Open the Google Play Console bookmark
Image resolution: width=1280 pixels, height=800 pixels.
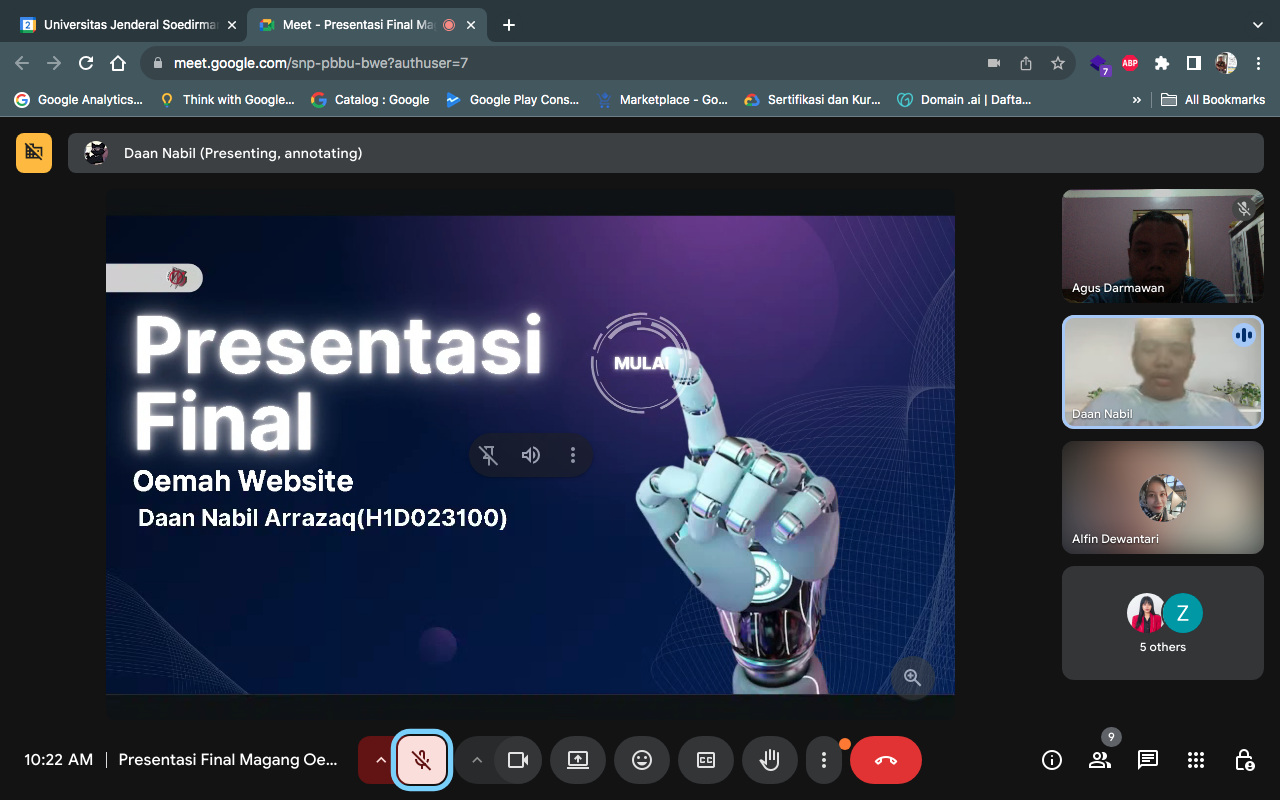click(x=513, y=100)
